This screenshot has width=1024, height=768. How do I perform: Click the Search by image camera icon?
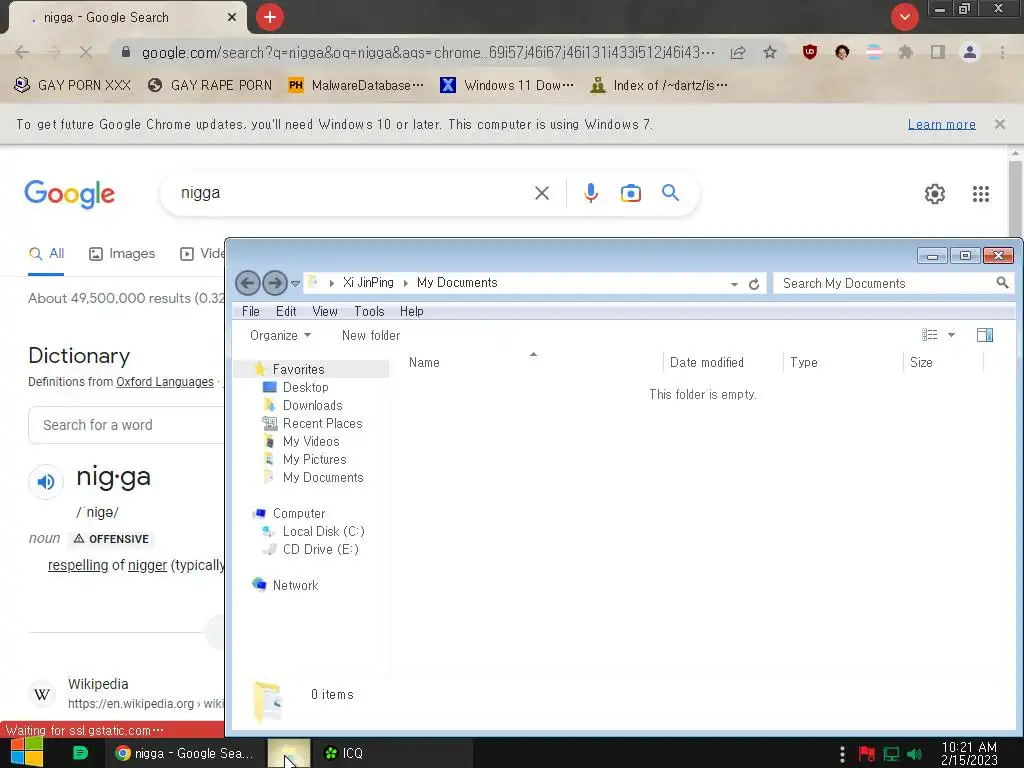pyautogui.click(x=631, y=193)
